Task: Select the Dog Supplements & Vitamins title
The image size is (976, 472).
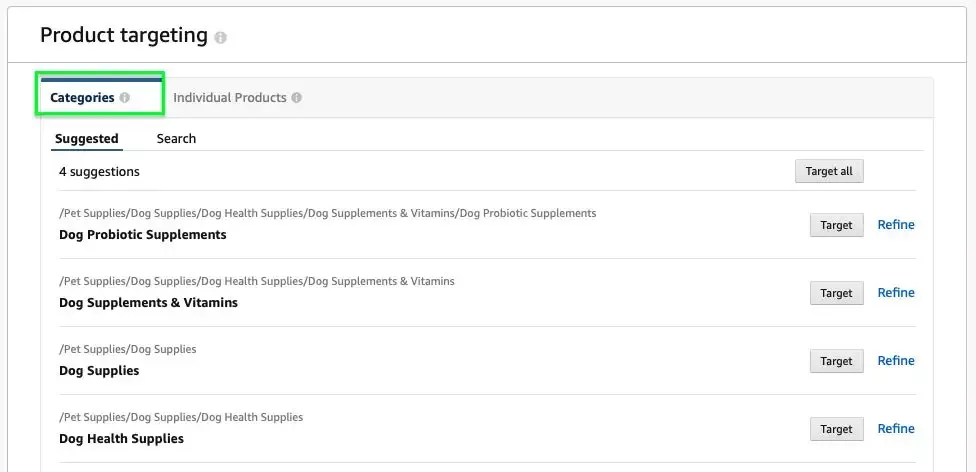Action: pos(148,303)
